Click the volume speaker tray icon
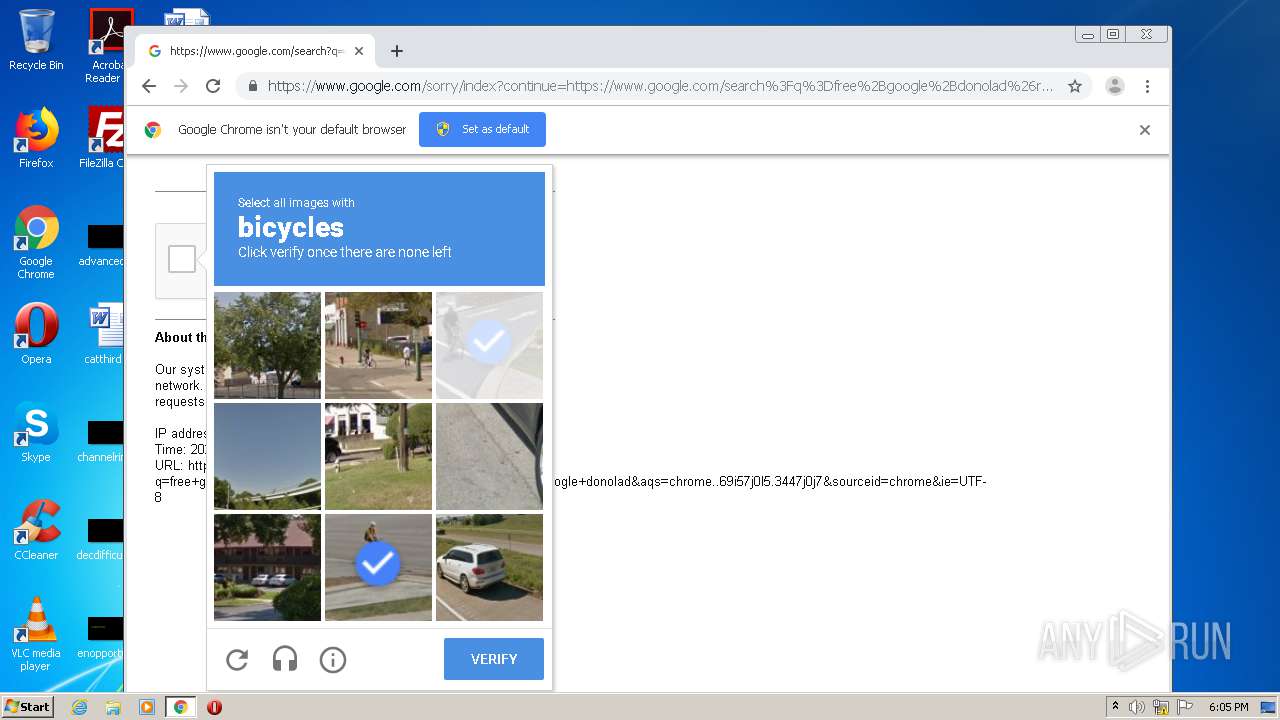This screenshot has width=1280, height=720. pyautogui.click(x=1137, y=707)
